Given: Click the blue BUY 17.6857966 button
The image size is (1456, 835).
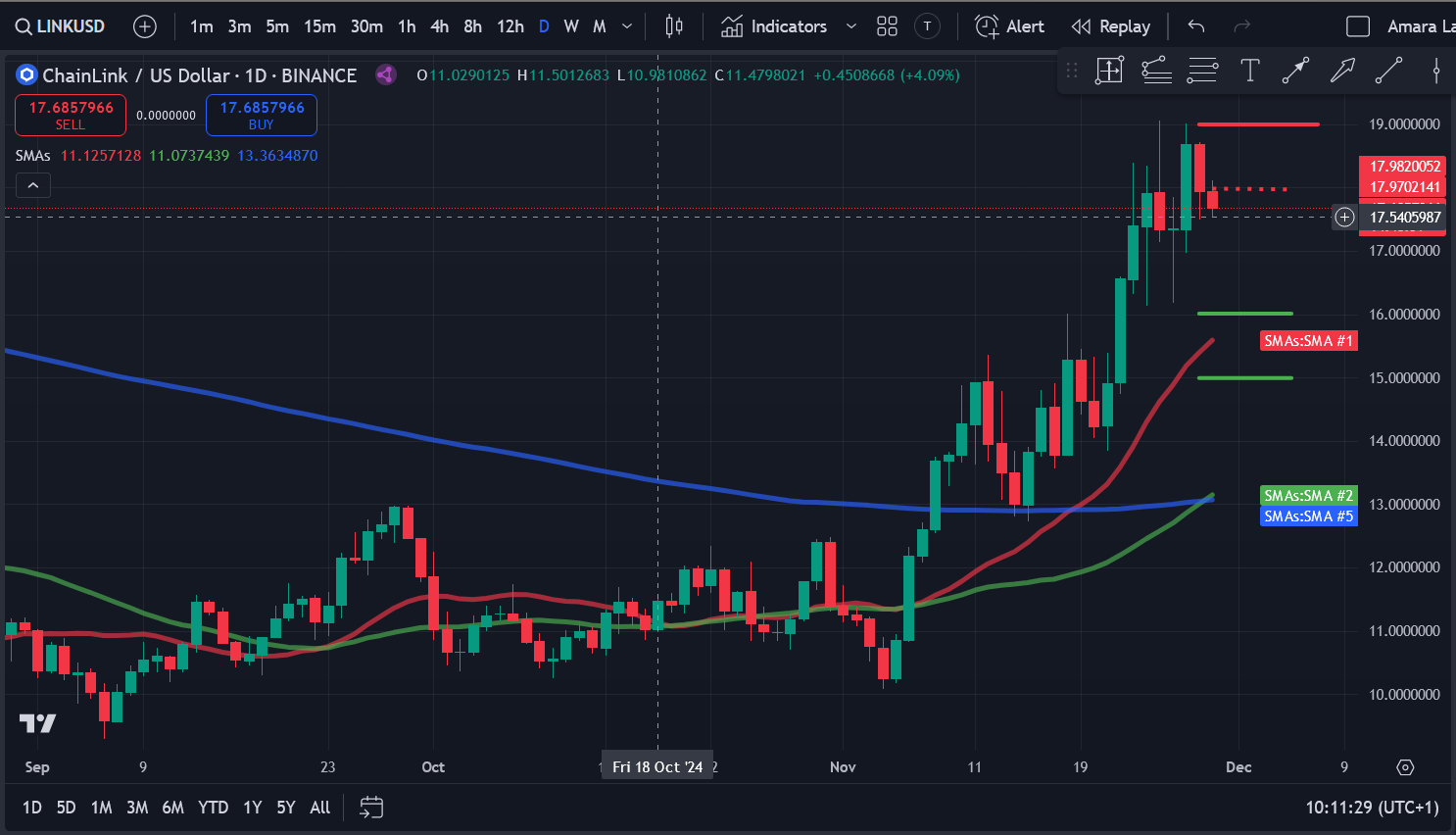Looking at the screenshot, I should (x=262, y=115).
